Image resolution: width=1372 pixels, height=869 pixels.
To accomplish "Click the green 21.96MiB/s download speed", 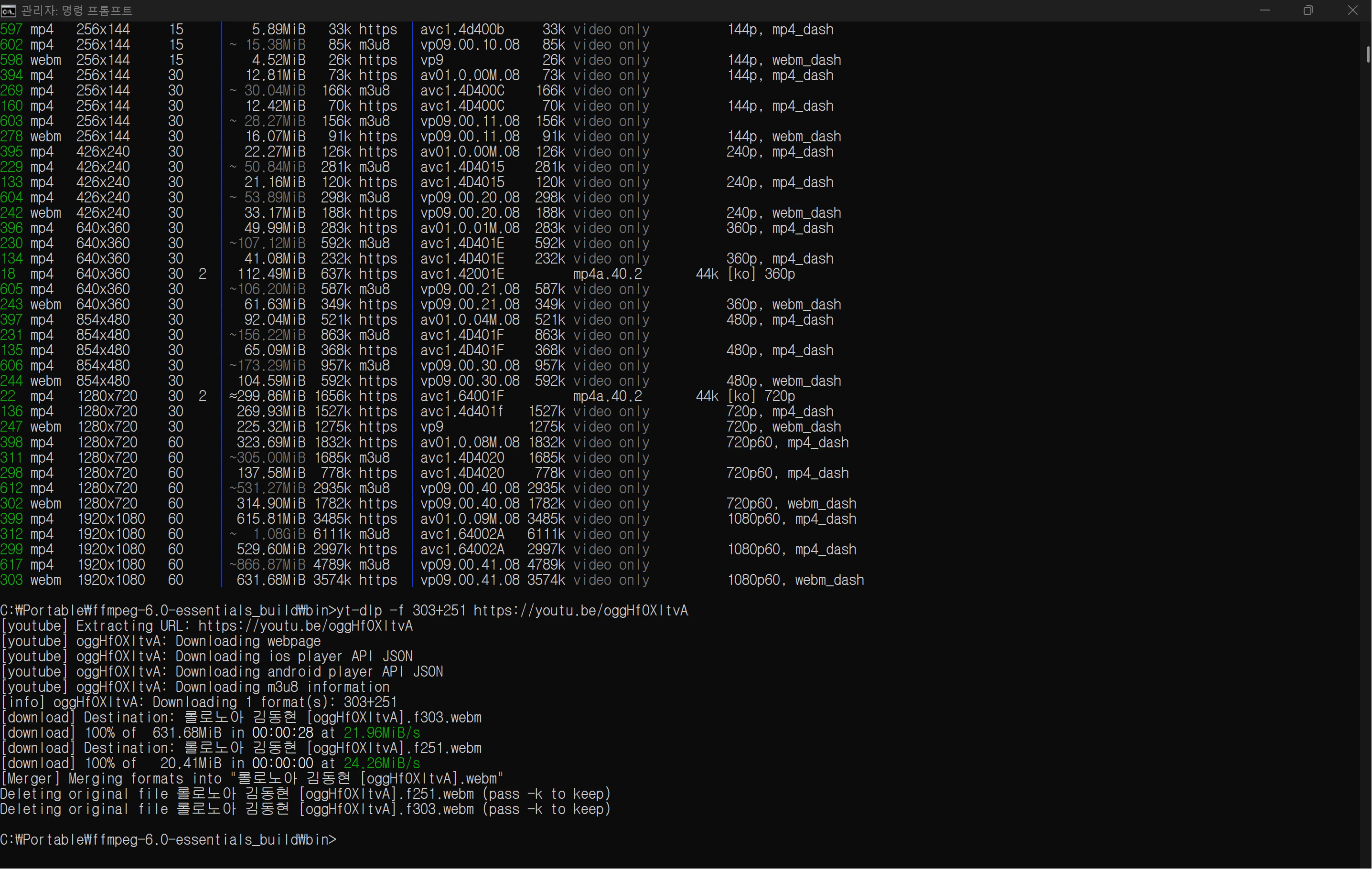I will [382, 733].
